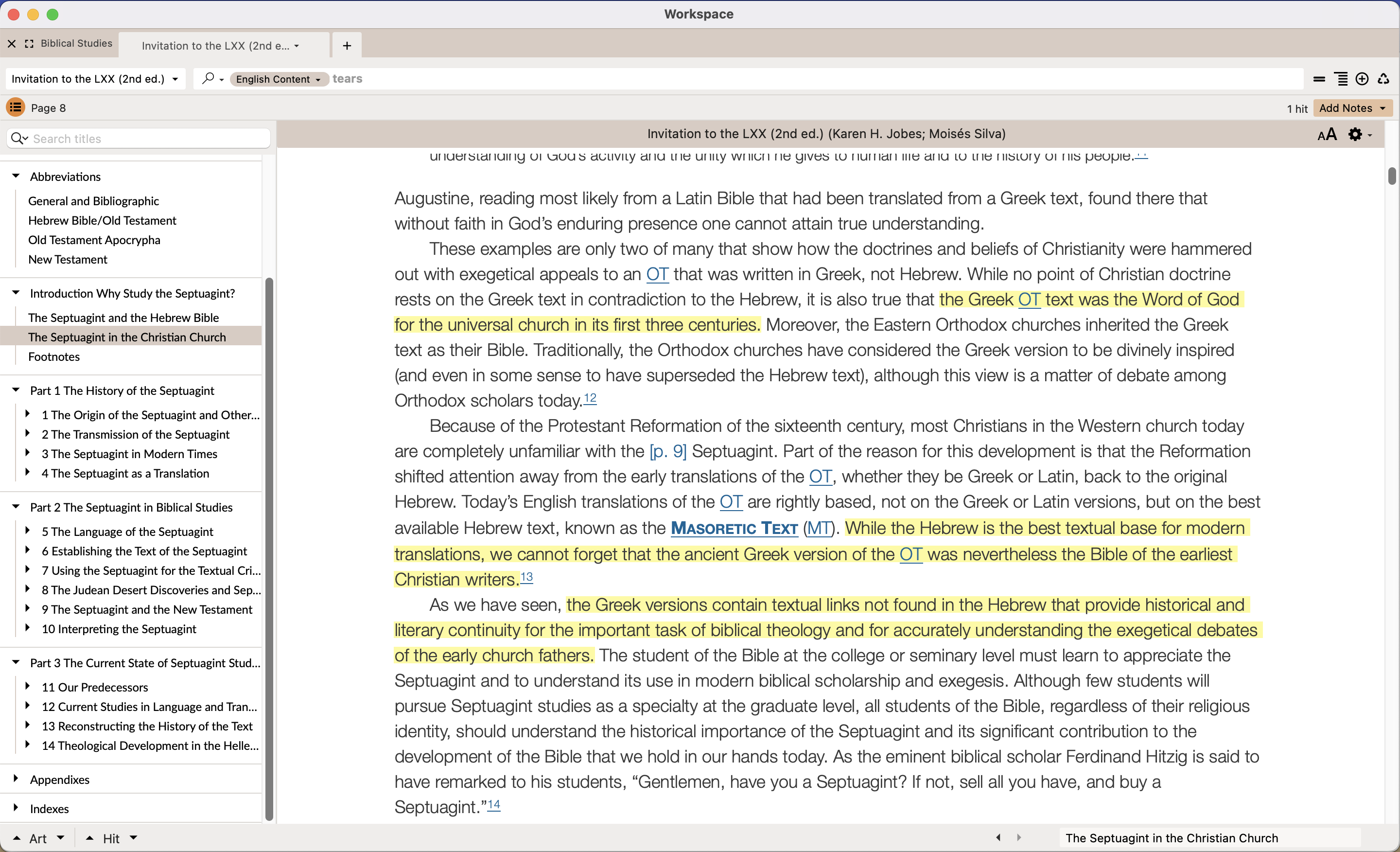This screenshot has width=1400, height=852.
Task: Click the recycle arrows icon in toolbar
Action: 1383,79
